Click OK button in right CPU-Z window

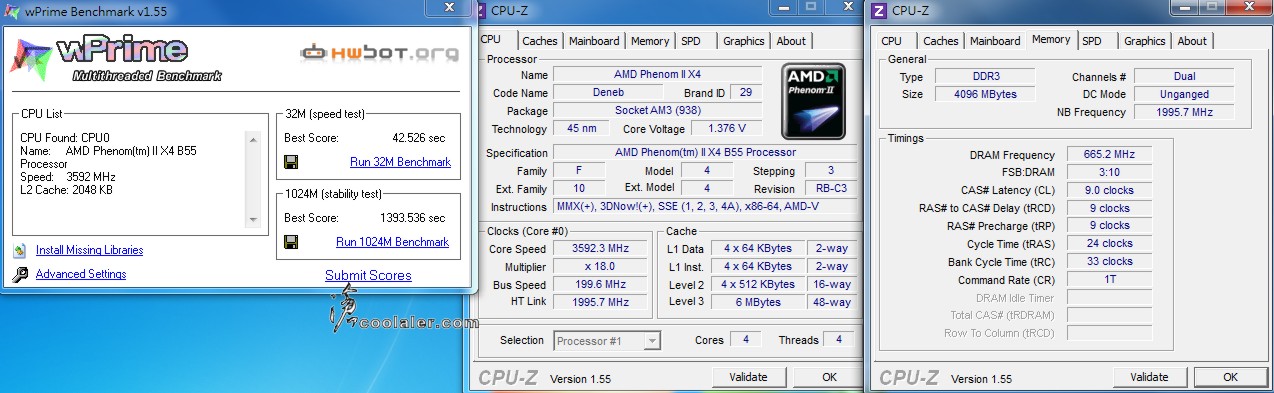point(1230,377)
